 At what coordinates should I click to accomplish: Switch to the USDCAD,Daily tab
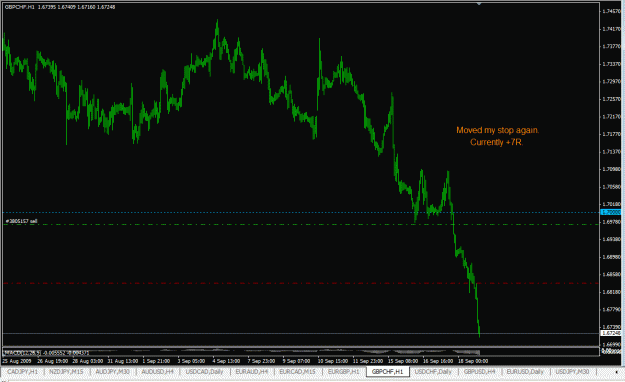pyautogui.click(x=204, y=372)
